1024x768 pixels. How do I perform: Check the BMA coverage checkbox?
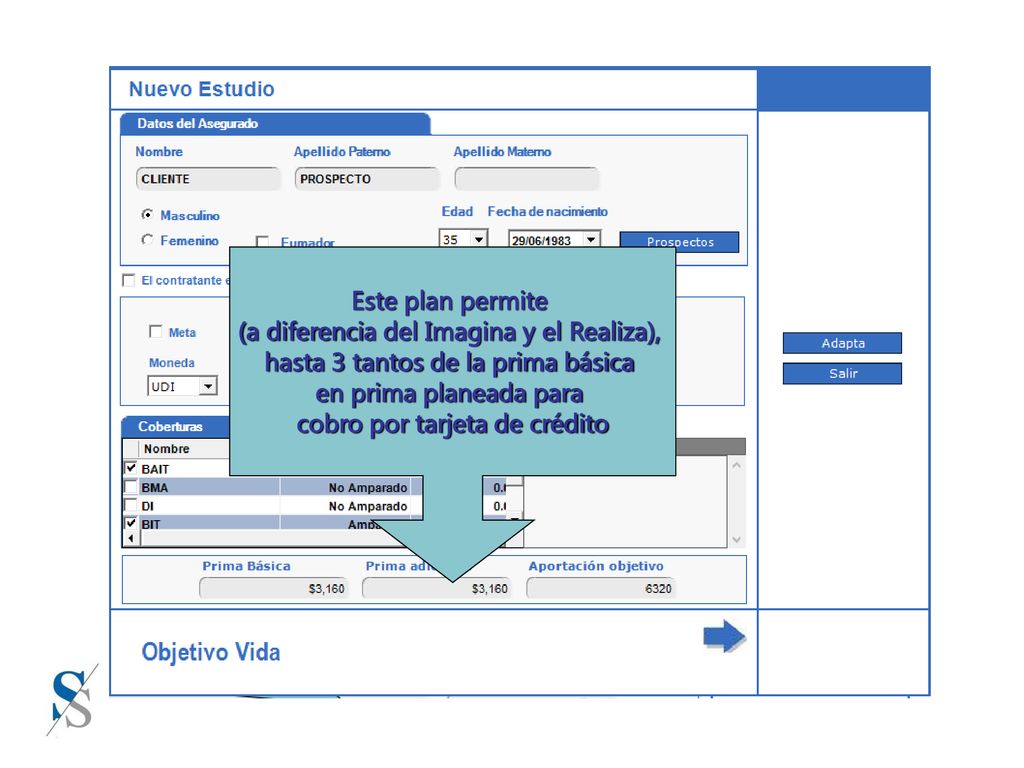131,487
